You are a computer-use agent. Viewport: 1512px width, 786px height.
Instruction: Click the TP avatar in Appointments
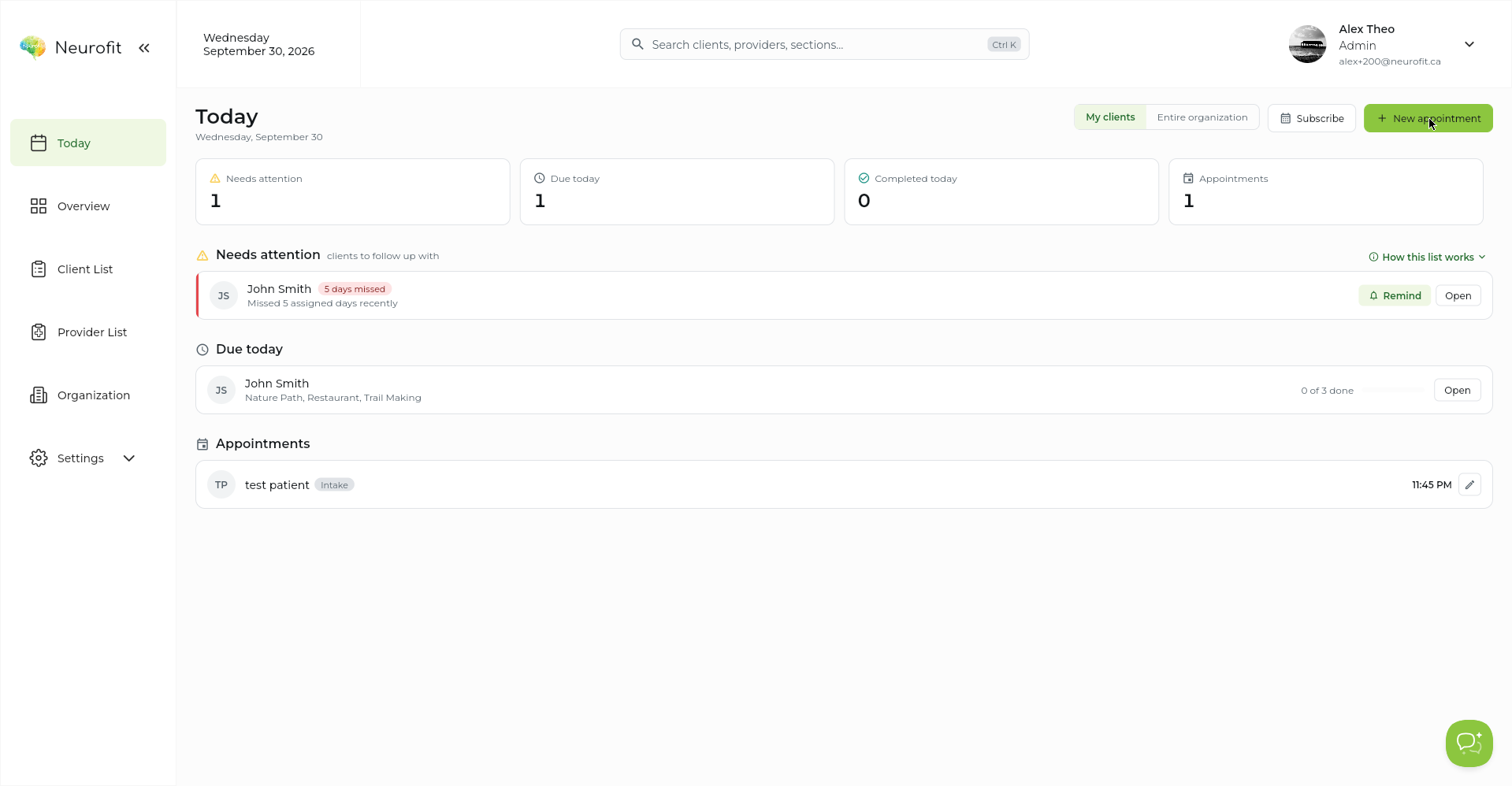(x=221, y=484)
